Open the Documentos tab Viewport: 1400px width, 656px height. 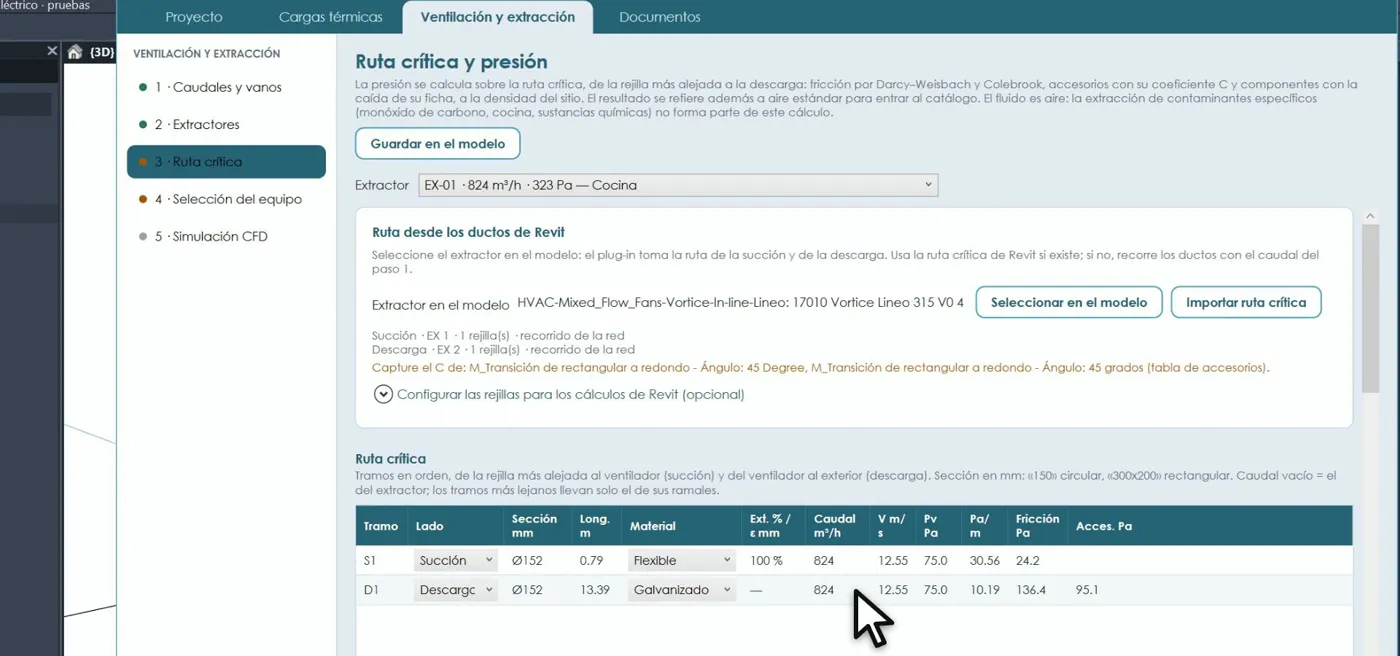coord(659,17)
